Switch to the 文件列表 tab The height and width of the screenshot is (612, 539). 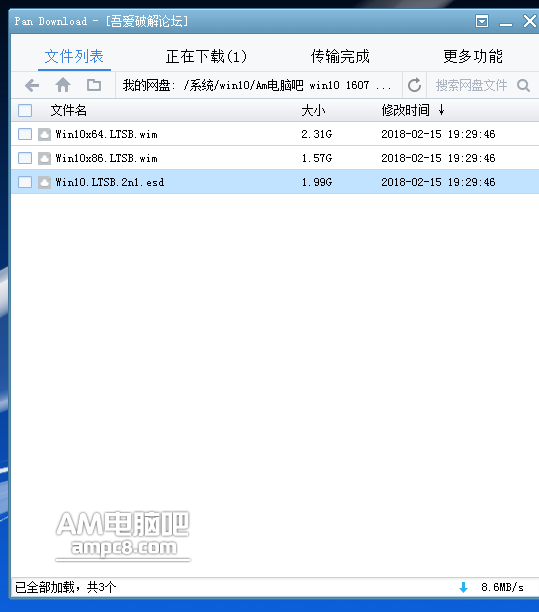pyautogui.click(x=74, y=57)
